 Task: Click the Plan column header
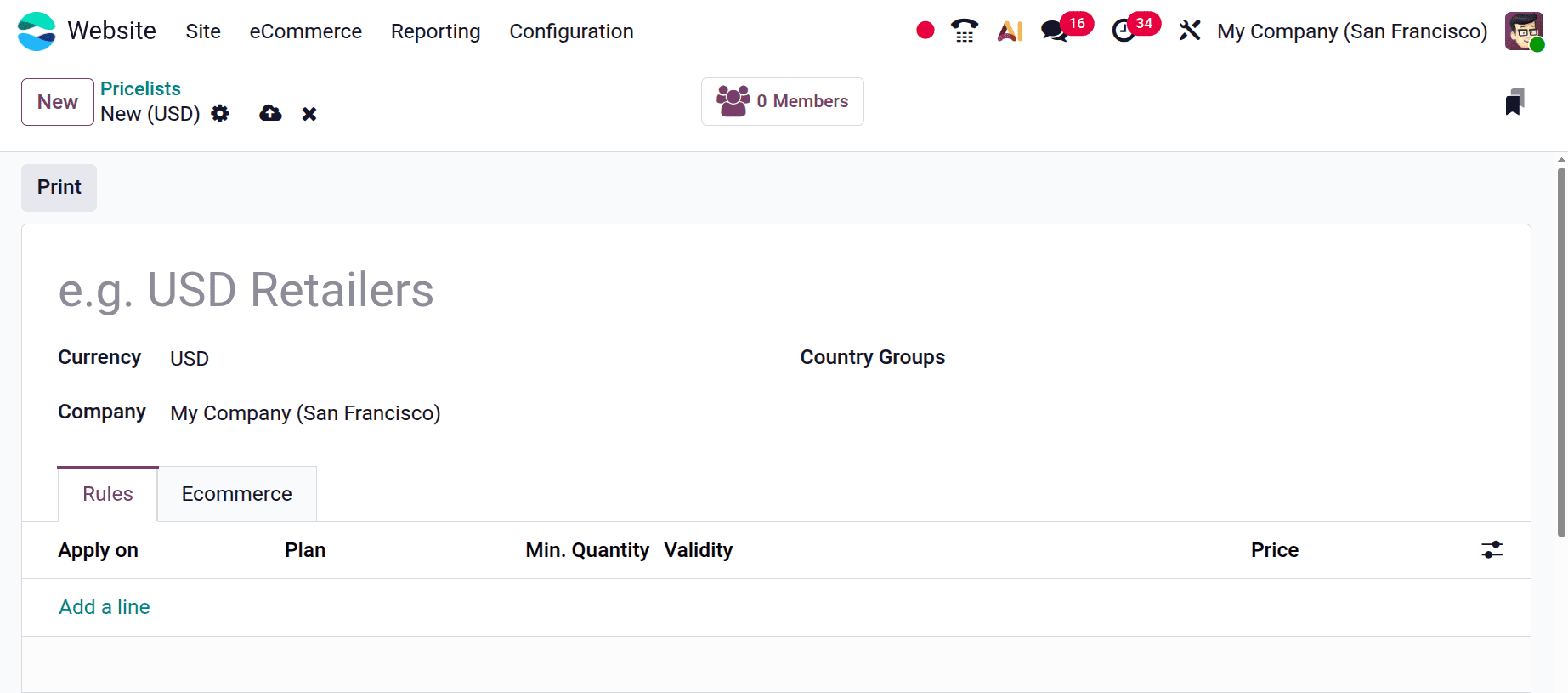click(x=305, y=550)
